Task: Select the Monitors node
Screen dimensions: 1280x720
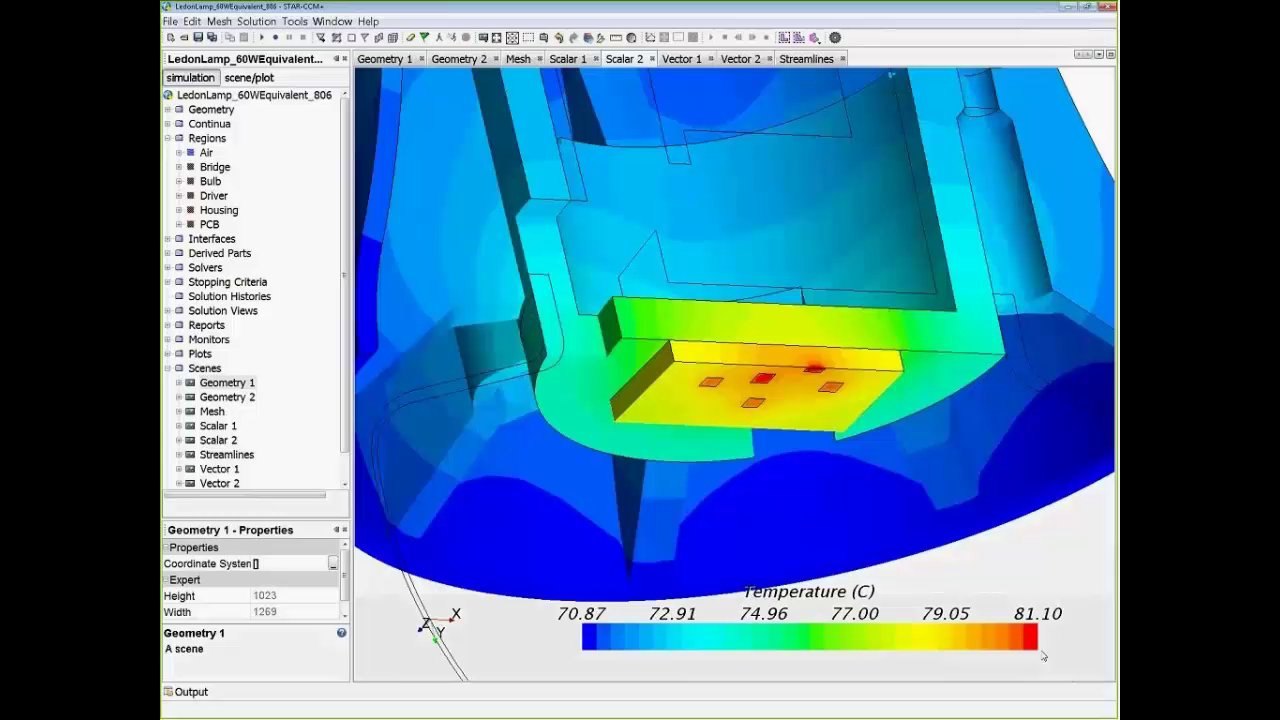Action: [x=209, y=339]
